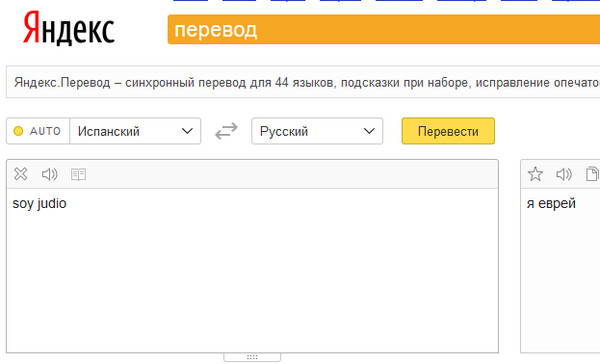Clear the source text with the X icon
600x364 pixels.
click(21, 174)
